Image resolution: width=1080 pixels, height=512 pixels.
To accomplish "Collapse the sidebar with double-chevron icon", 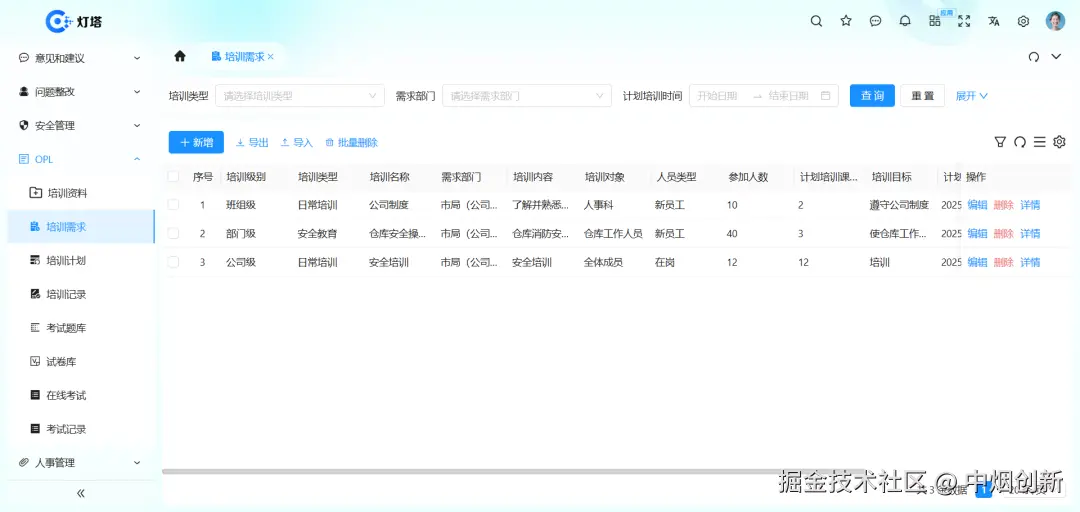I will (x=81, y=493).
